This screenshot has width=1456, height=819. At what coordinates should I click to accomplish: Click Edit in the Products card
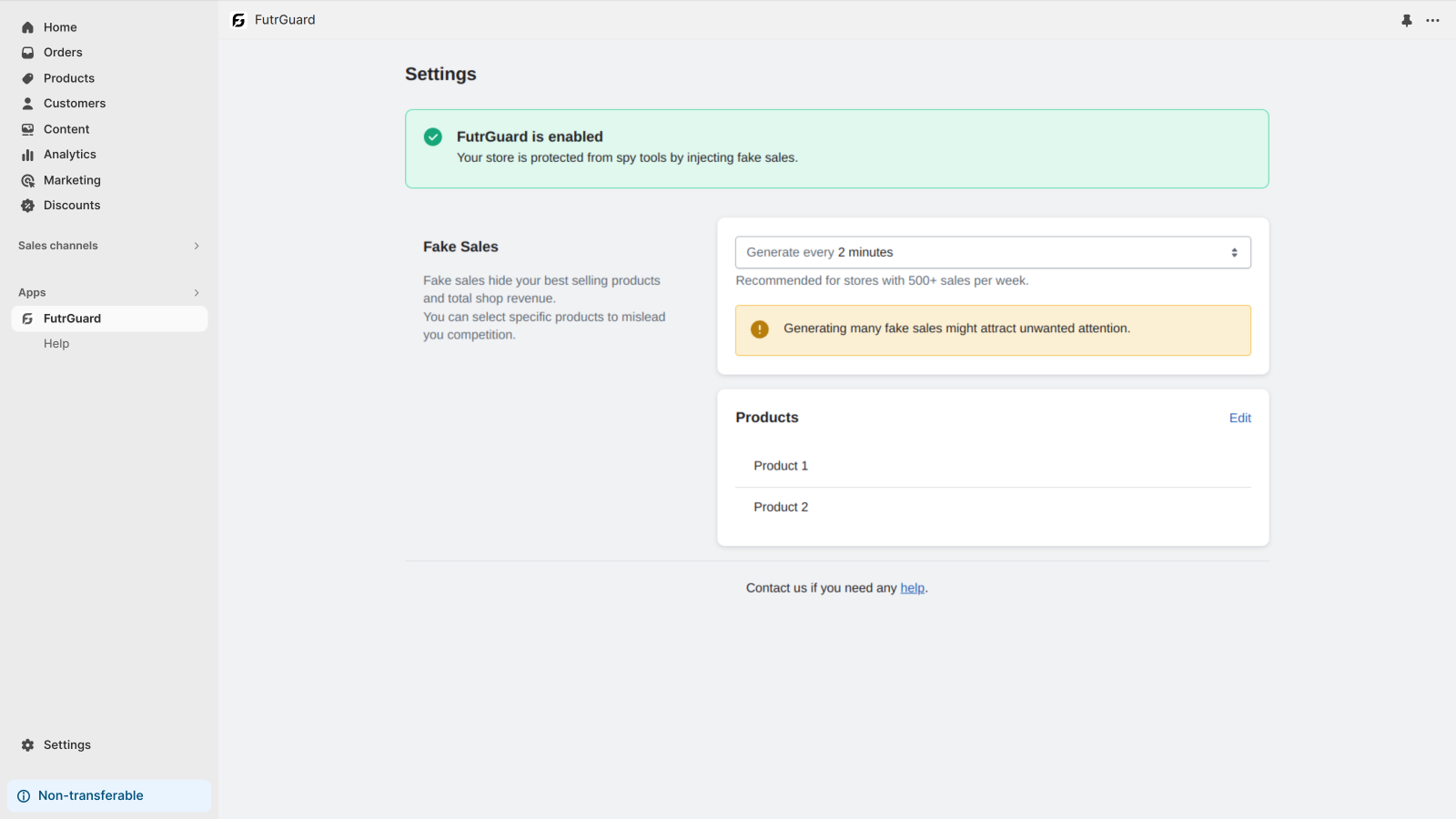click(1240, 418)
